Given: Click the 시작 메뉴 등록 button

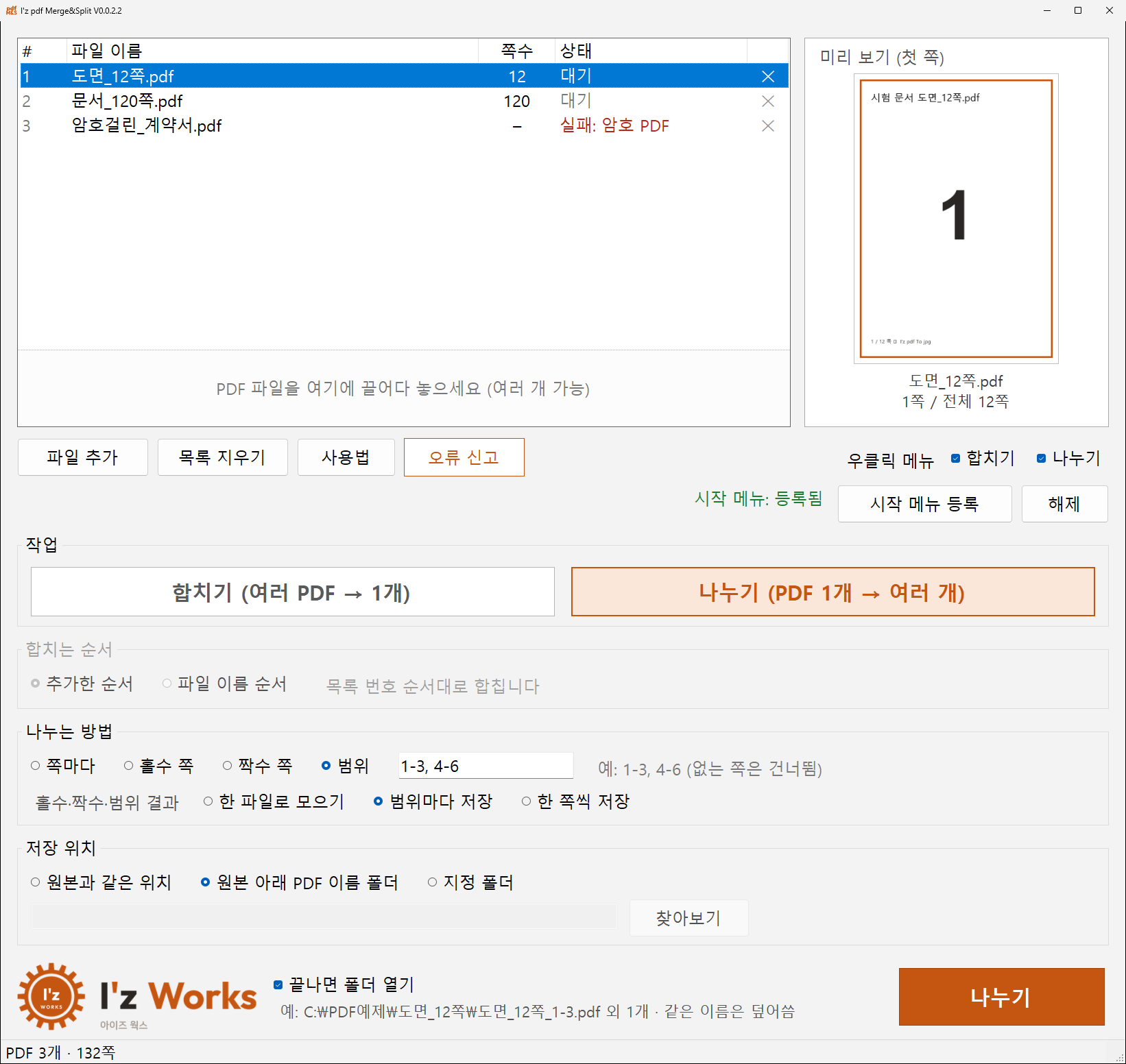Looking at the screenshot, I should coord(924,504).
